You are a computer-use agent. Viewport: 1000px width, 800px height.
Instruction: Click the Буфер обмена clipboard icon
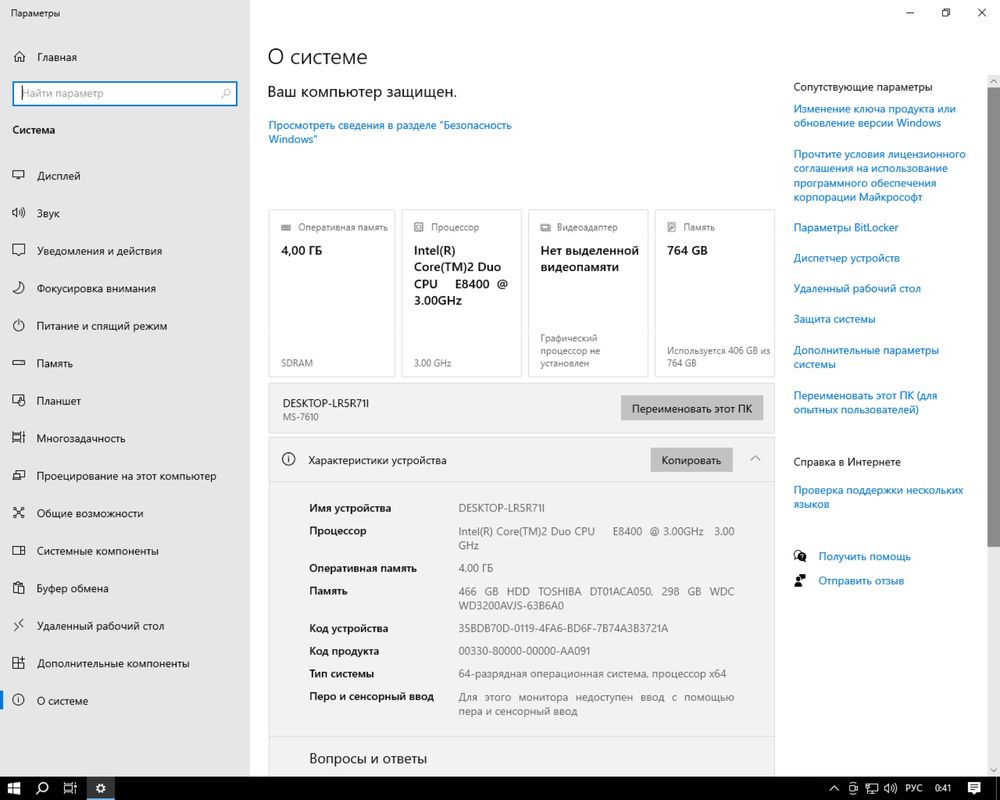18,588
